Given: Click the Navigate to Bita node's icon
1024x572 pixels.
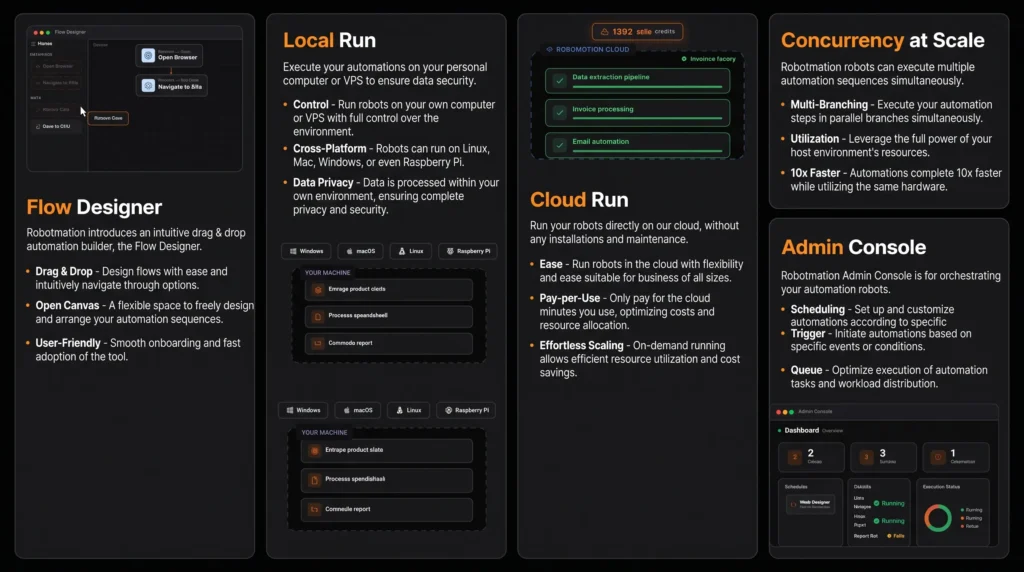Looking at the screenshot, I should click(148, 86).
